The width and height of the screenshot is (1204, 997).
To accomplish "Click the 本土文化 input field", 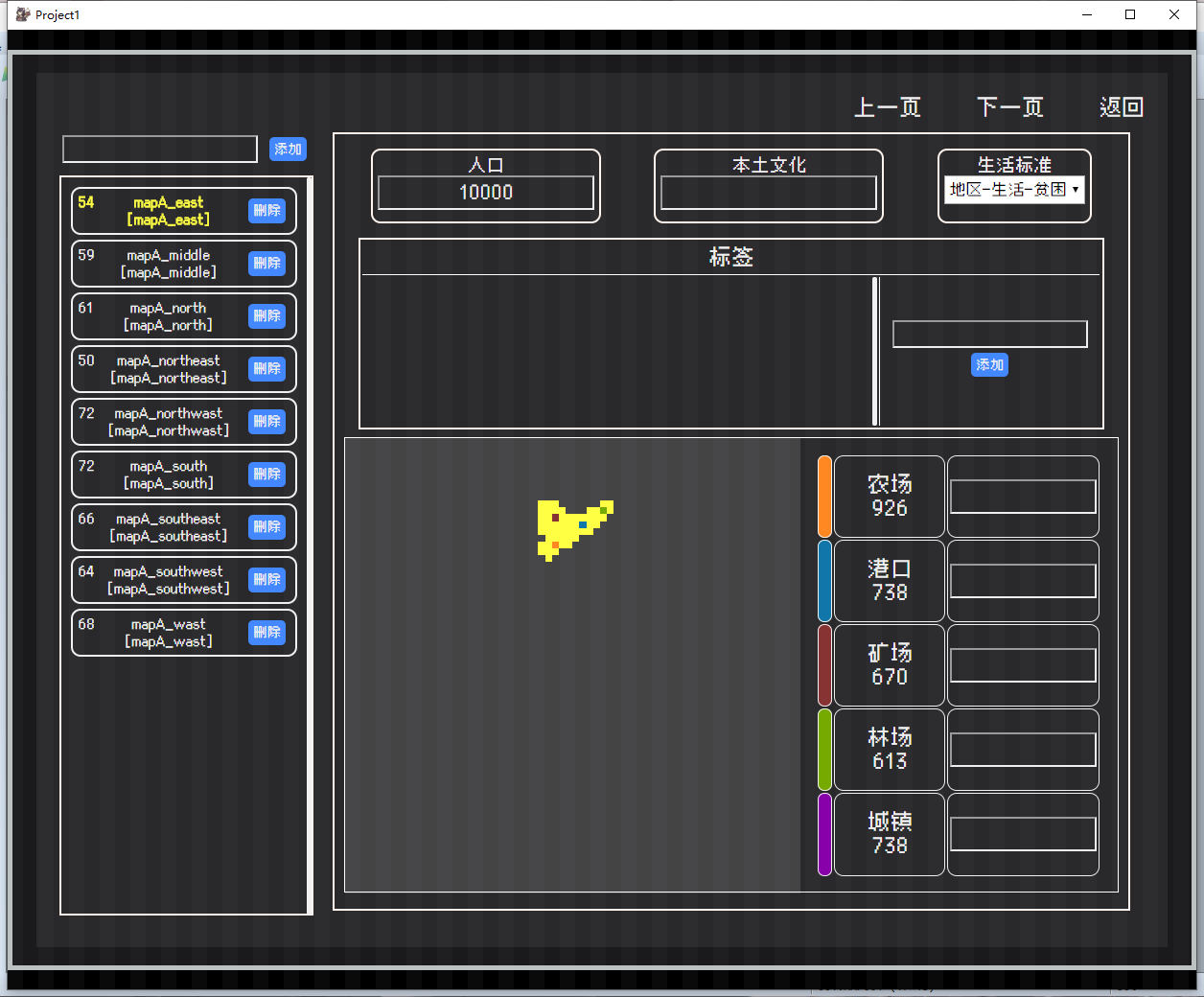I will coord(769,193).
